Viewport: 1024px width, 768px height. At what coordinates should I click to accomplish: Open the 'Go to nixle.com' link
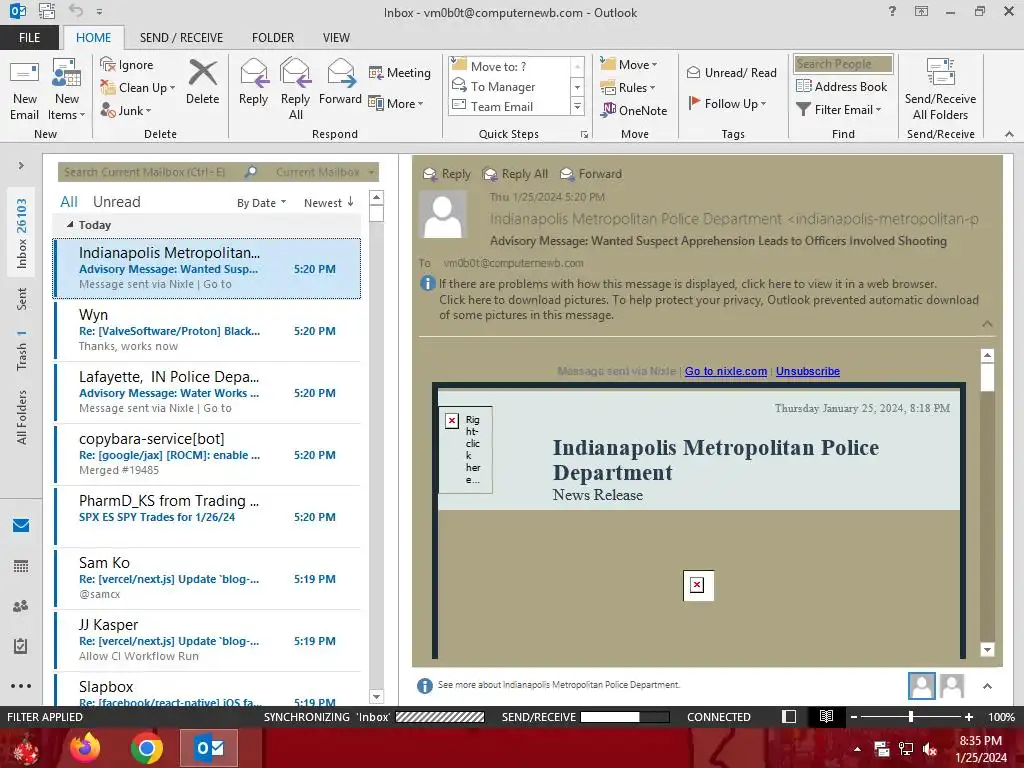[x=726, y=371]
